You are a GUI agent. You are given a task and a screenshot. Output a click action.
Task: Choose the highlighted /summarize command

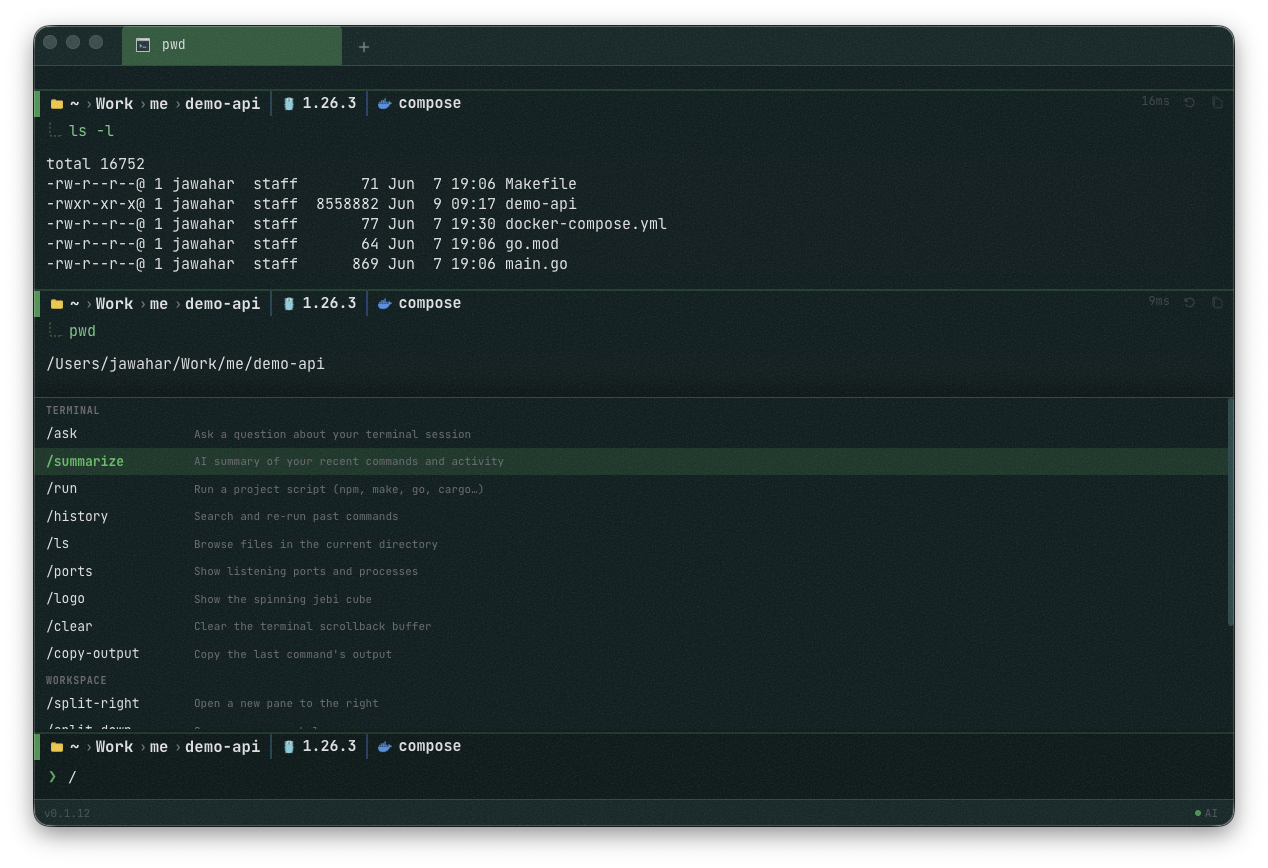pyautogui.click(x=631, y=461)
